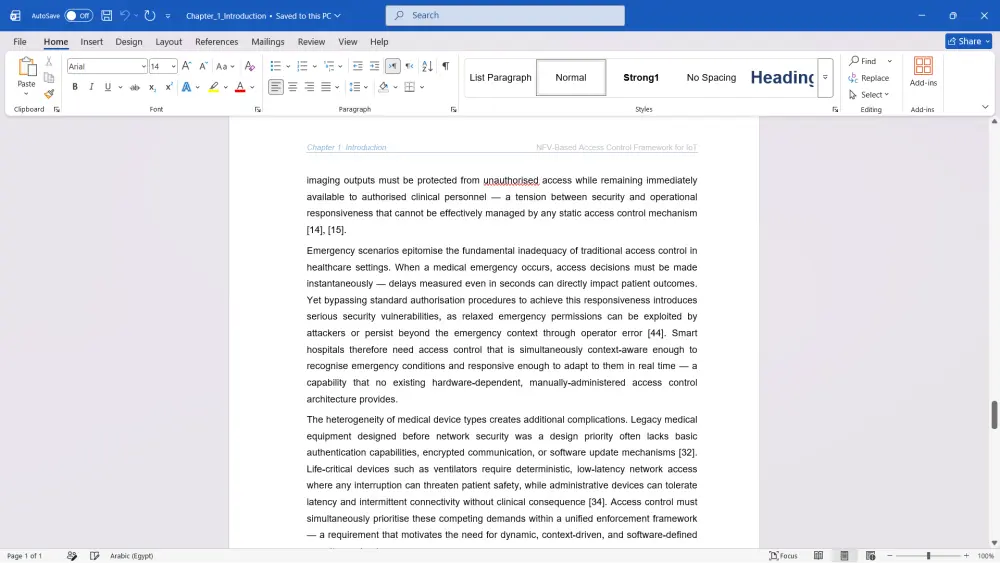Toggle Bold formatting
The height and width of the screenshot is (563, 1000).
pos(75,87)
